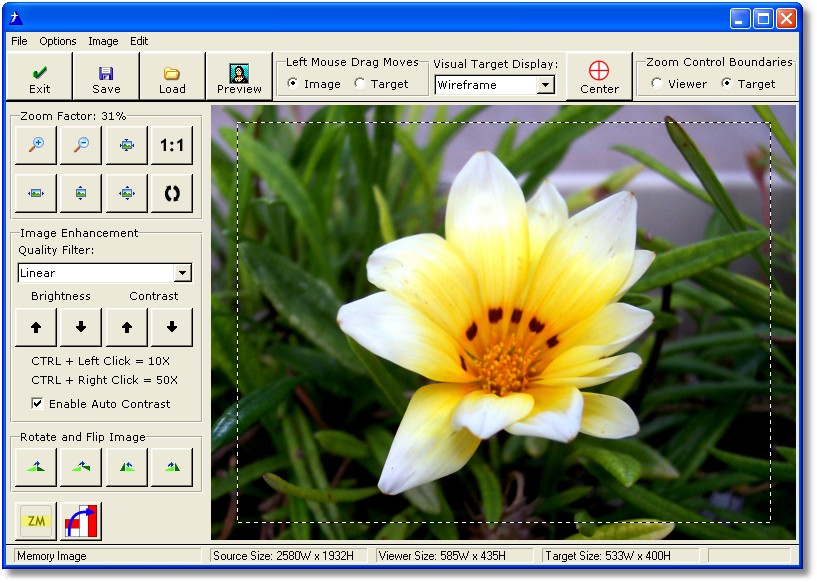
Task: Click the third Rotate and Flip Image button
Action: pos(127,467)
